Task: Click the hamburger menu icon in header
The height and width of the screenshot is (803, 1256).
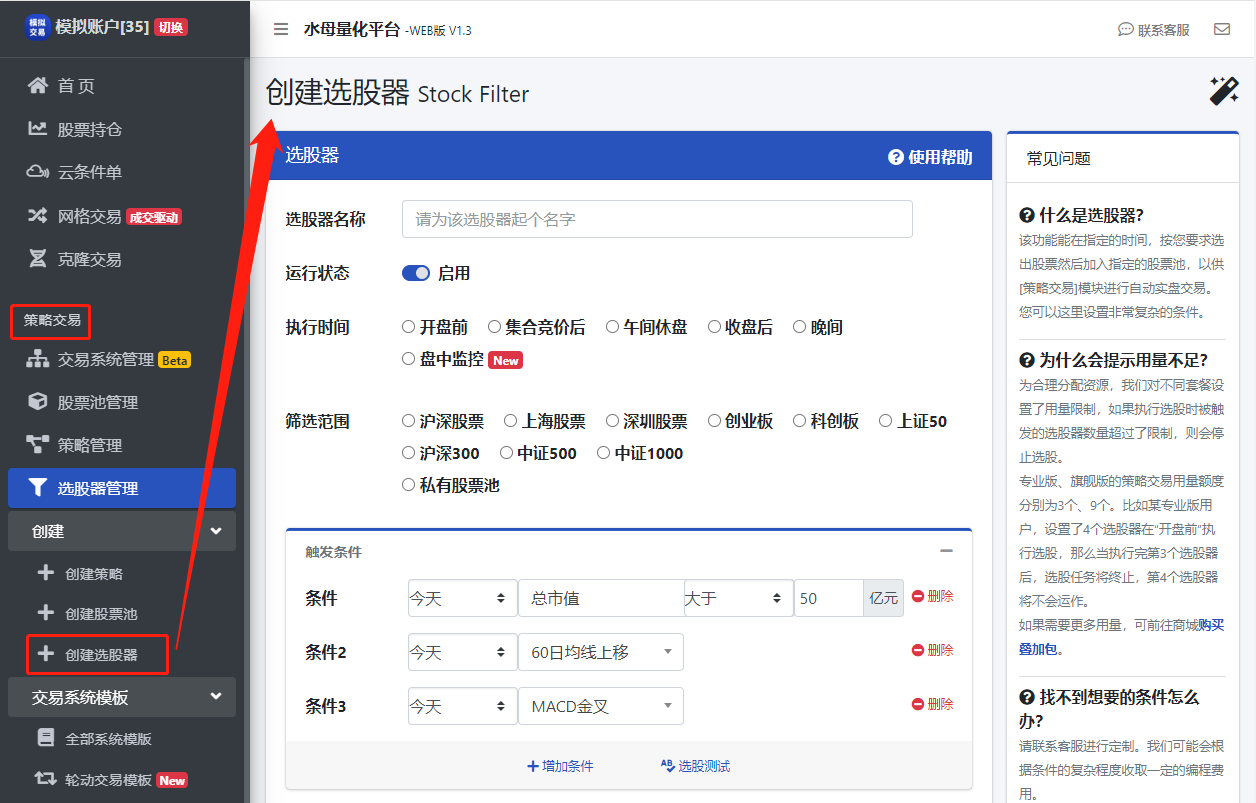Action: 281,29
